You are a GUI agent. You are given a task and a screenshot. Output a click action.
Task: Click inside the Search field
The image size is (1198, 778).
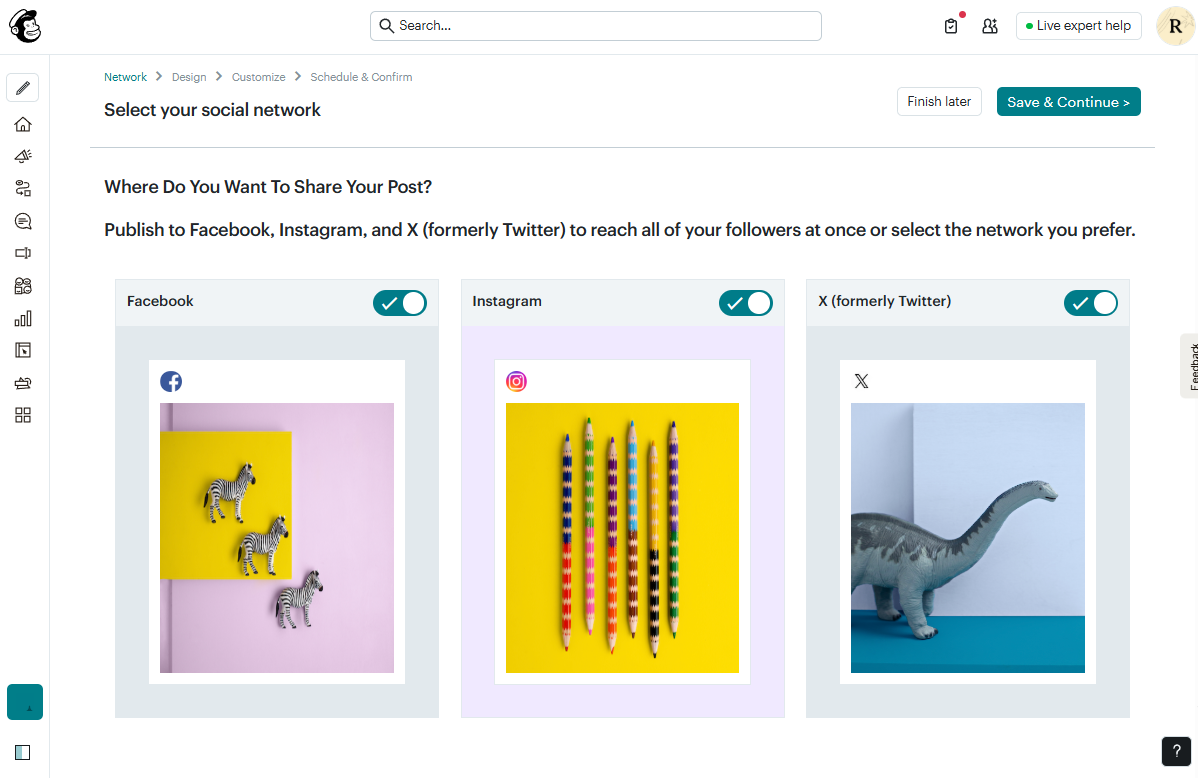595,25
